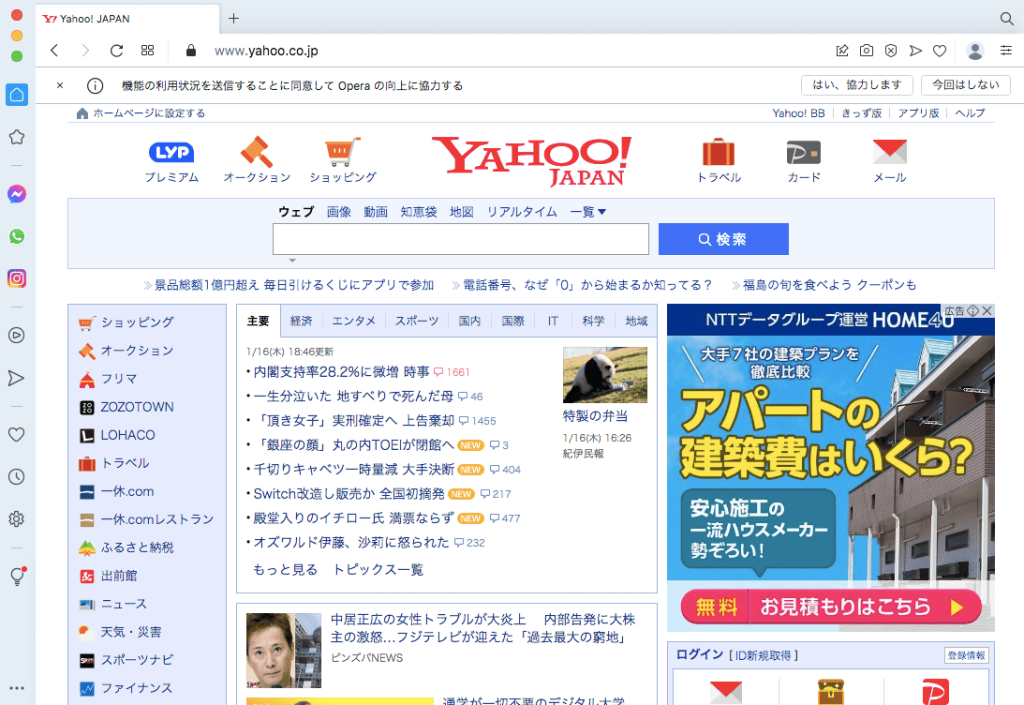1024x705 pixels.
Task: Send page to My Flow from address bar
Action: coord(916,50)
